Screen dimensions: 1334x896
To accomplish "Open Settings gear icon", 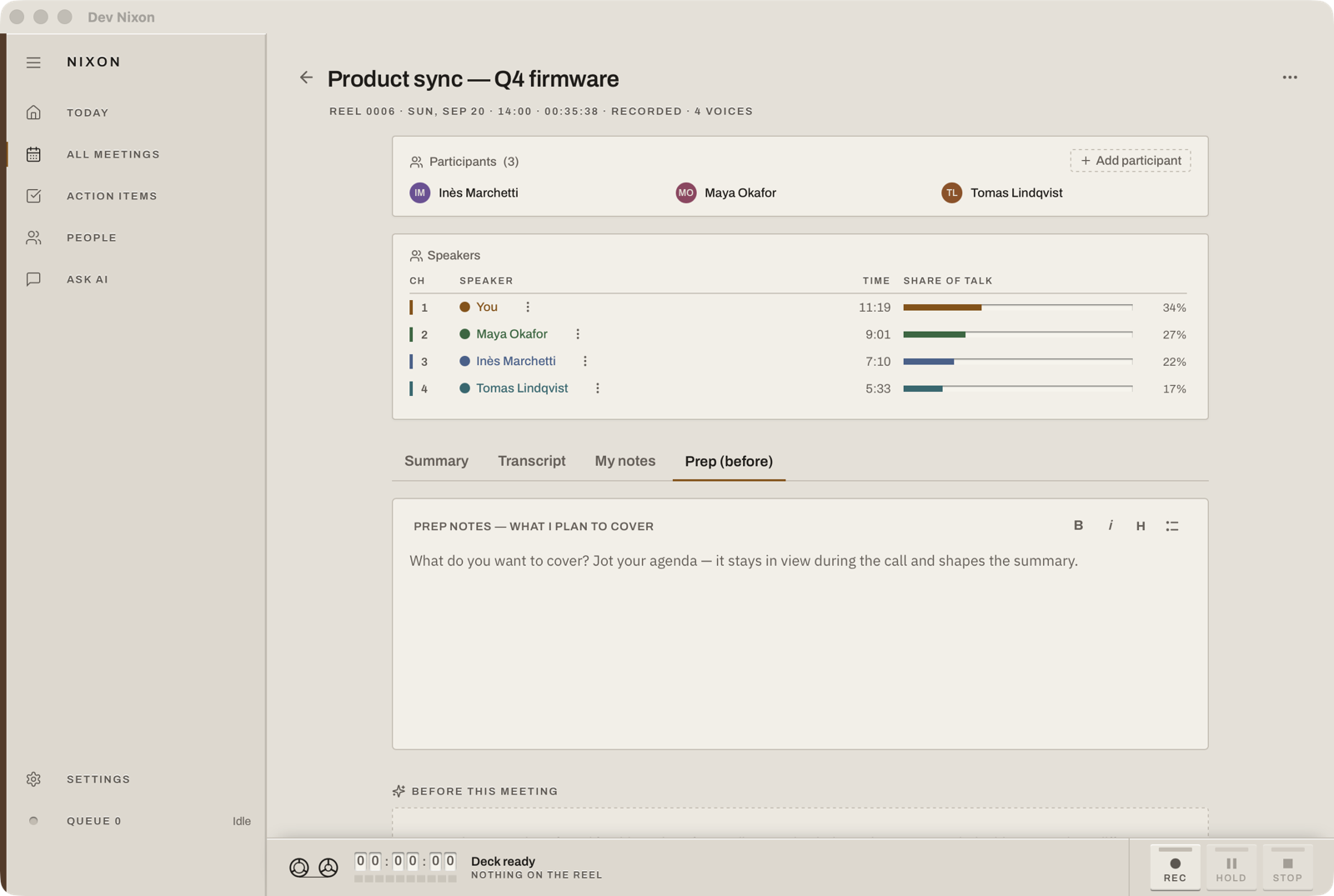I will 33,779.
